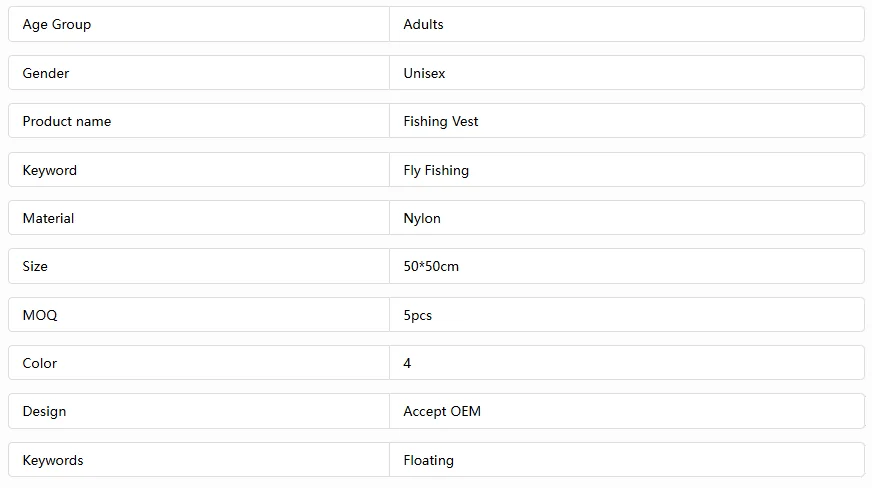The image size is (872, 488).
Task: Click the Adults value cell
Action: 423,24
